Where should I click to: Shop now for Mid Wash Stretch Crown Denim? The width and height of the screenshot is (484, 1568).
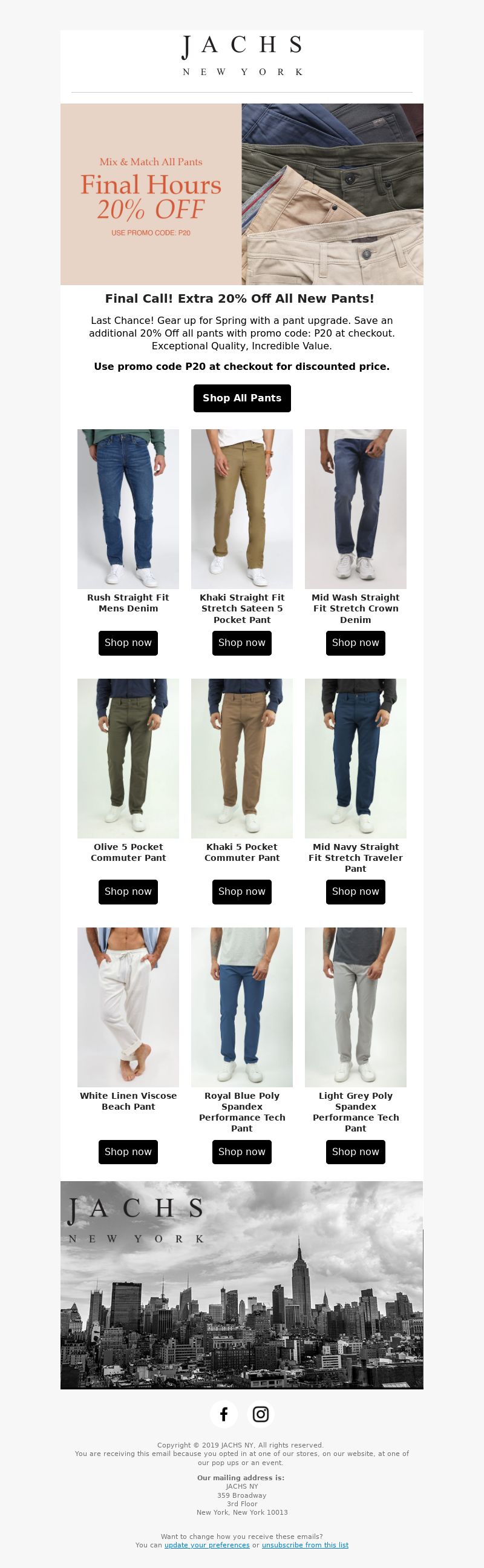(356, 643)
